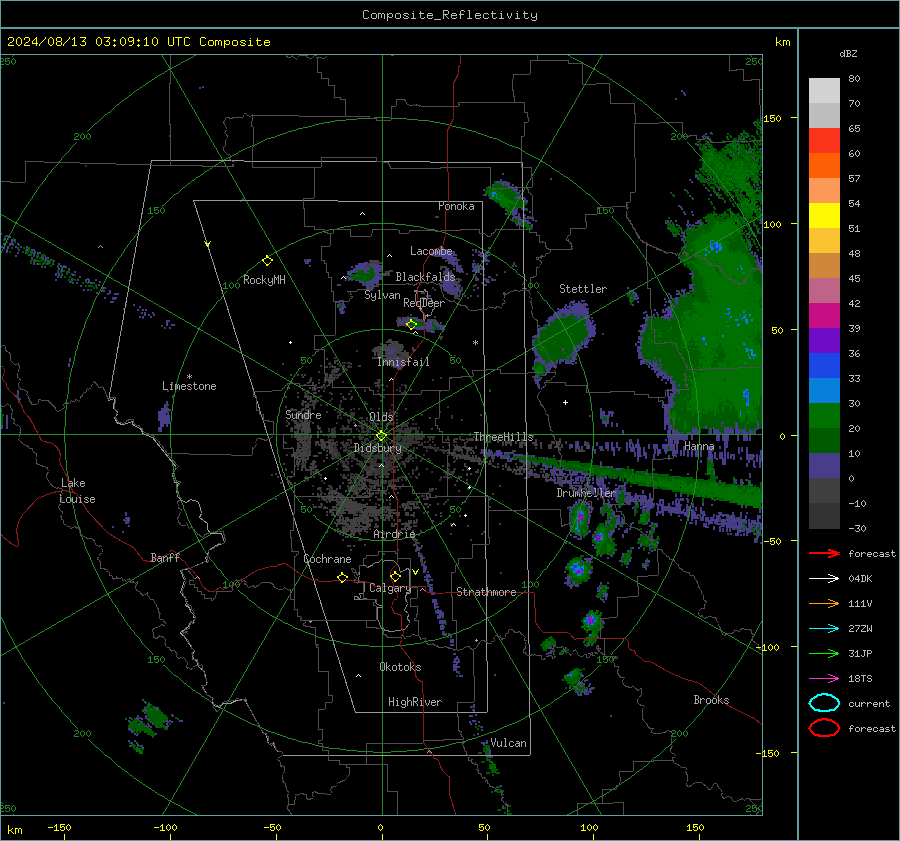Image resolution: width=900 pixels, height=841 pixels.
Task: Click the Composite_Reflectivity title
Action: [x=449, y=15]
